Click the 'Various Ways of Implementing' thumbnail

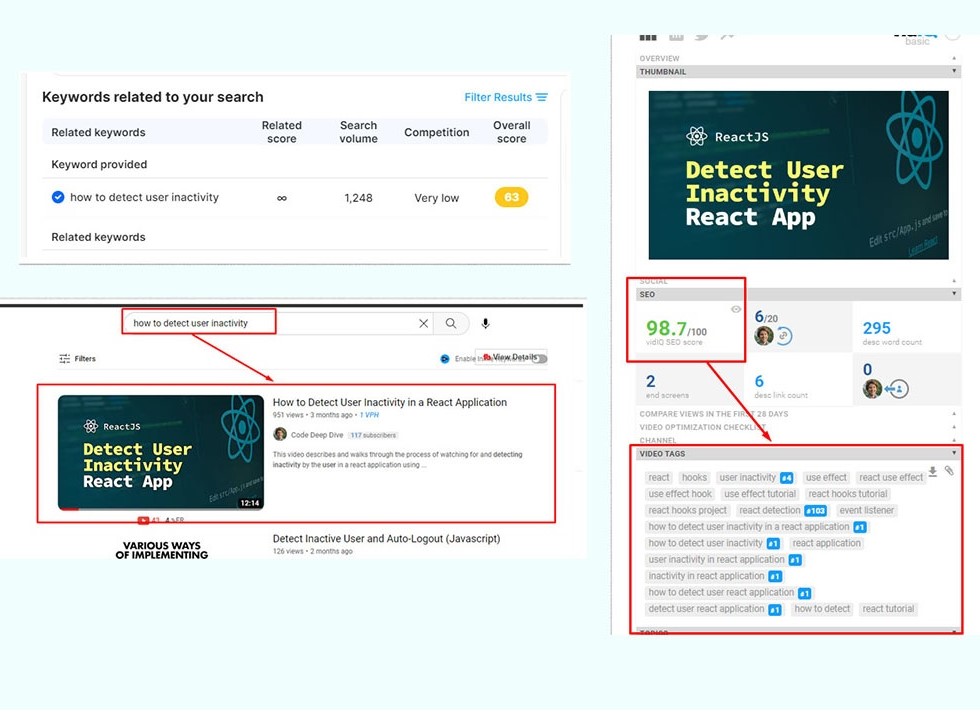161,549
